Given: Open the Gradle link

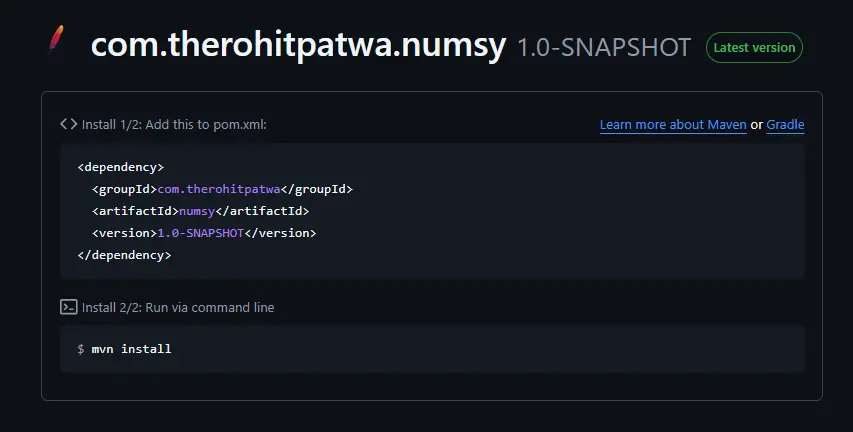Looking at the screenshot, I should tap(785, 125).
